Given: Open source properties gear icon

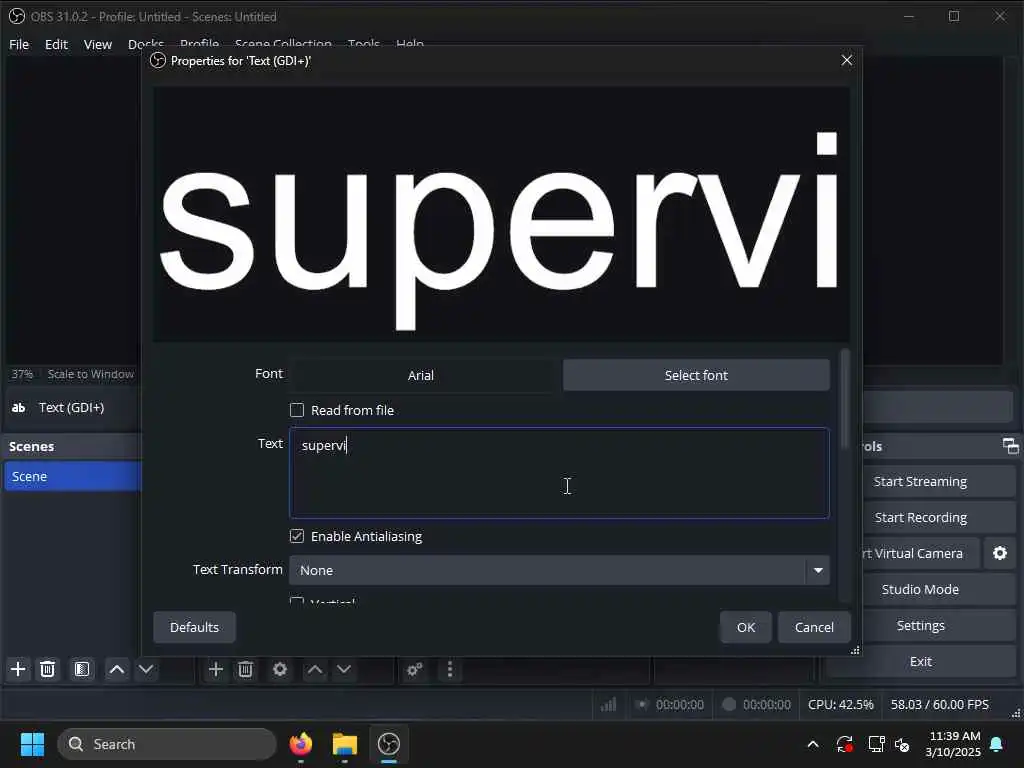Looking at the screenshot, I should [280, 669].
